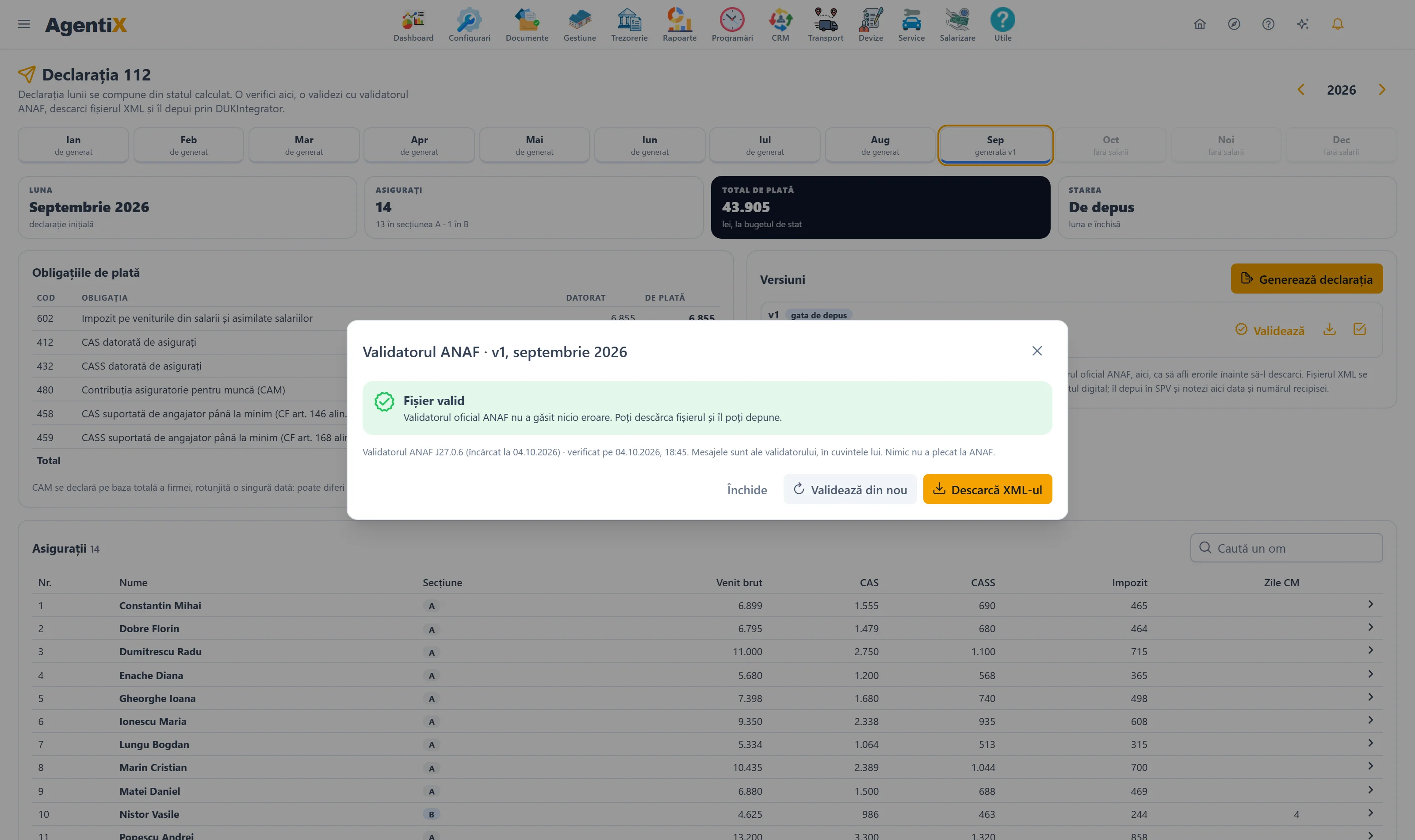
Task: Click Validează for version v1
Action: [1270, 330]
